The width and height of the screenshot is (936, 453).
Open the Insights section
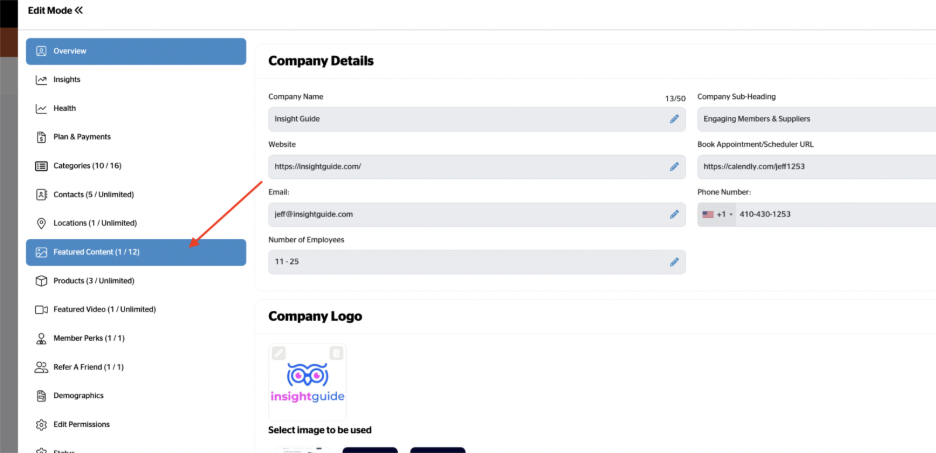pyautogui.click(x=67, y=80)
